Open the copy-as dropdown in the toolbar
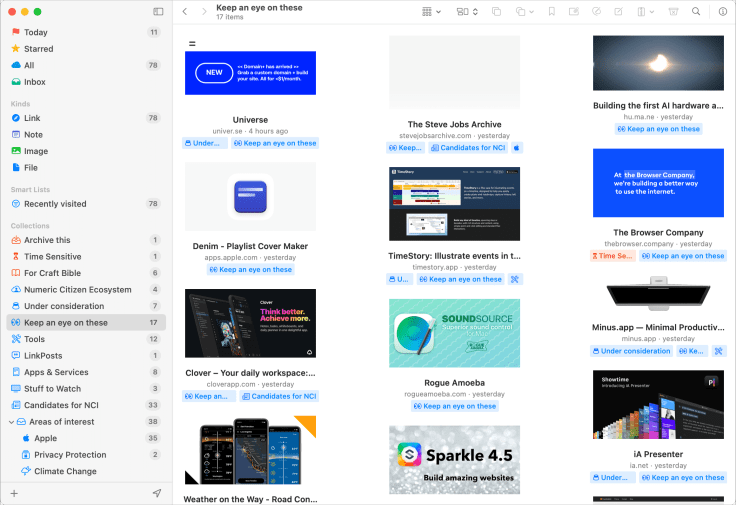The image size is (736, 505). (524, 12)
